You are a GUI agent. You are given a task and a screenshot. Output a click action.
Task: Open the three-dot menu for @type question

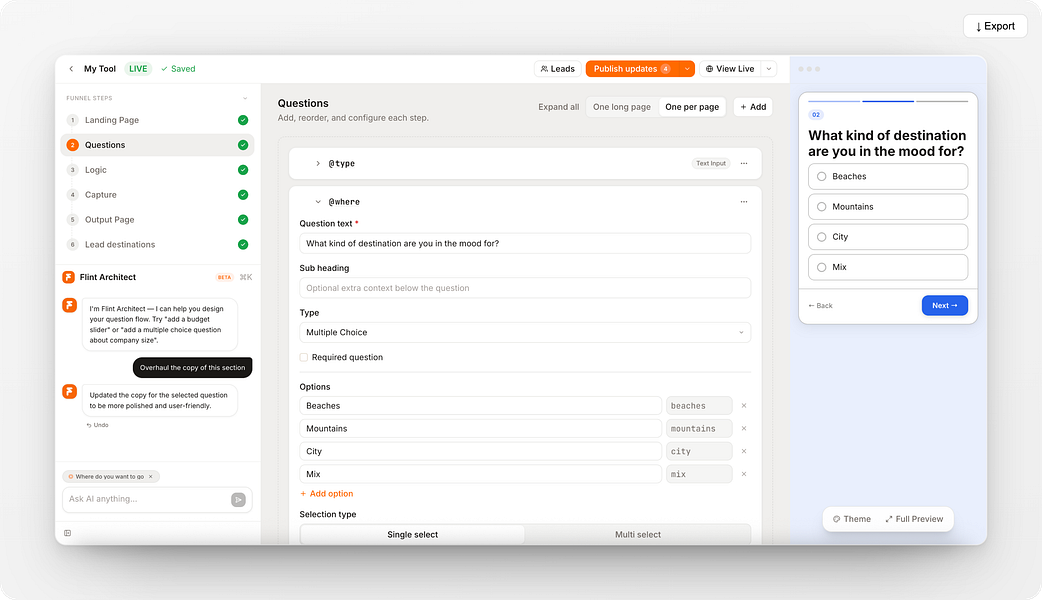(x=744, y=163)
